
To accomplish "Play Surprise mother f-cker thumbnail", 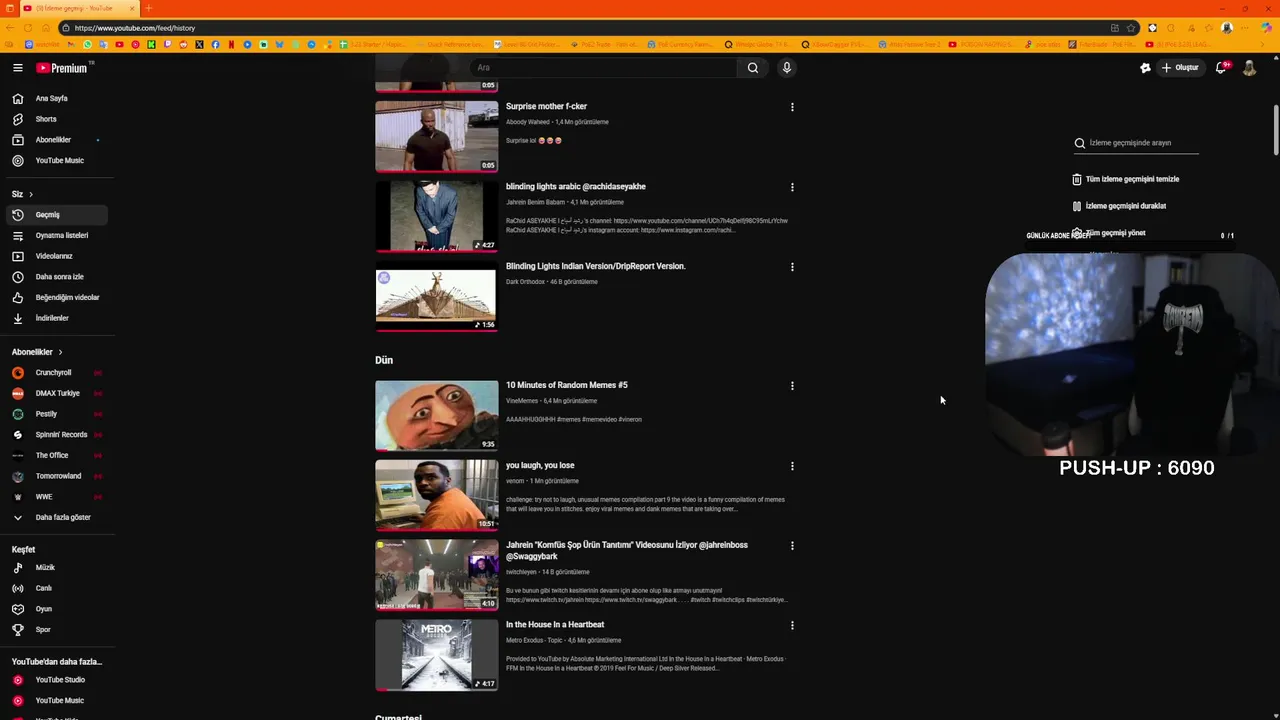I will point(436,136).
